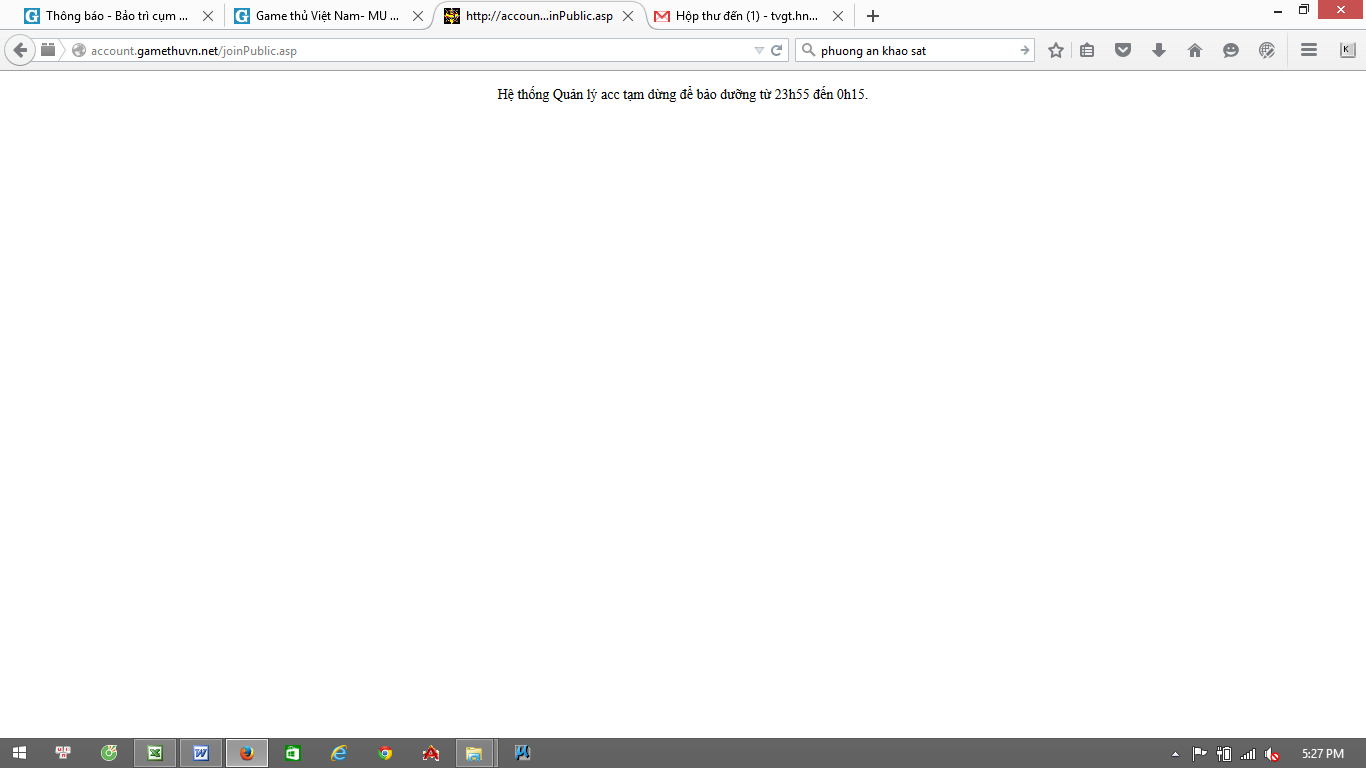Go to the Firefox home page
Image resolution: width=1366 pixels, height=768 pixels.
[x=1195, y=50]
